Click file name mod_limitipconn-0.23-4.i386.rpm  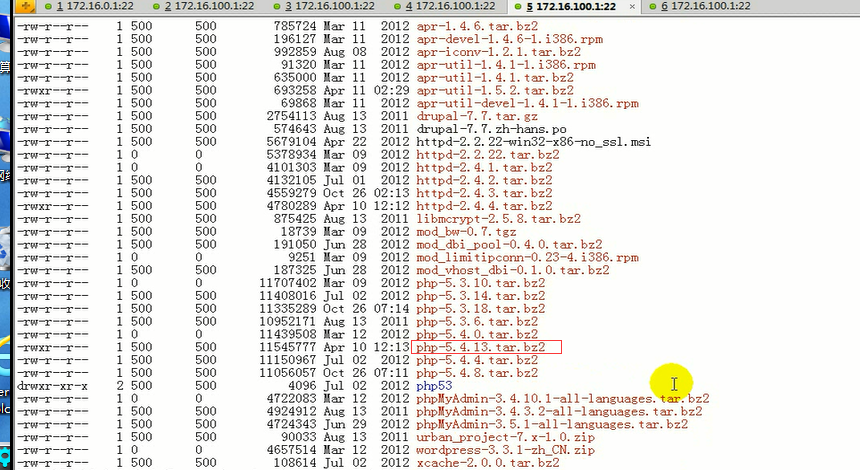528,257
